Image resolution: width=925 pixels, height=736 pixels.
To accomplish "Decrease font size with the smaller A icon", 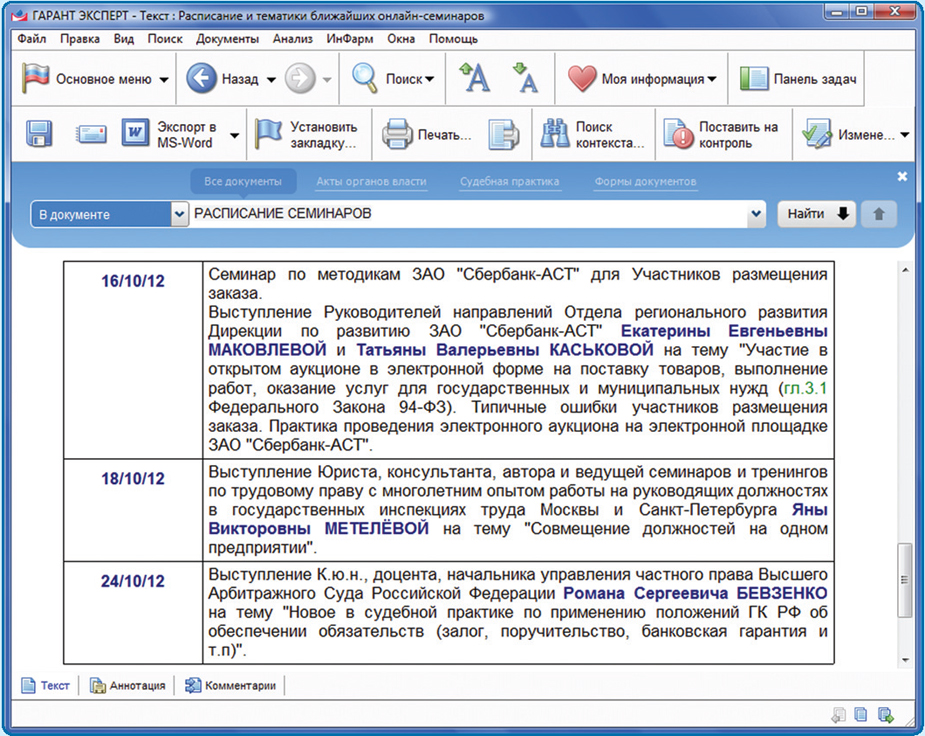I will (524, 78).
